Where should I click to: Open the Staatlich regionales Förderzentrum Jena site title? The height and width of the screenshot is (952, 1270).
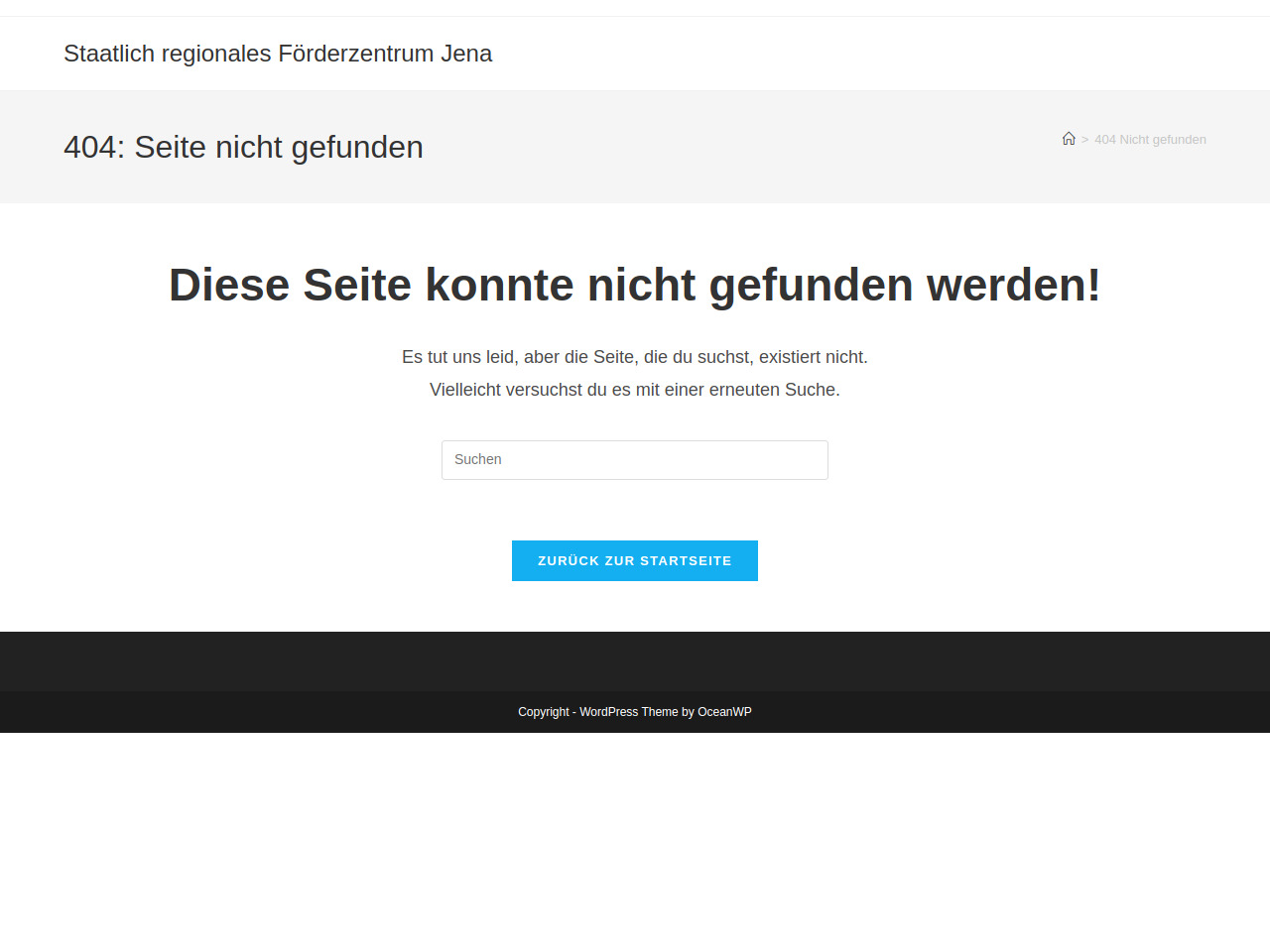pos(278,54)
